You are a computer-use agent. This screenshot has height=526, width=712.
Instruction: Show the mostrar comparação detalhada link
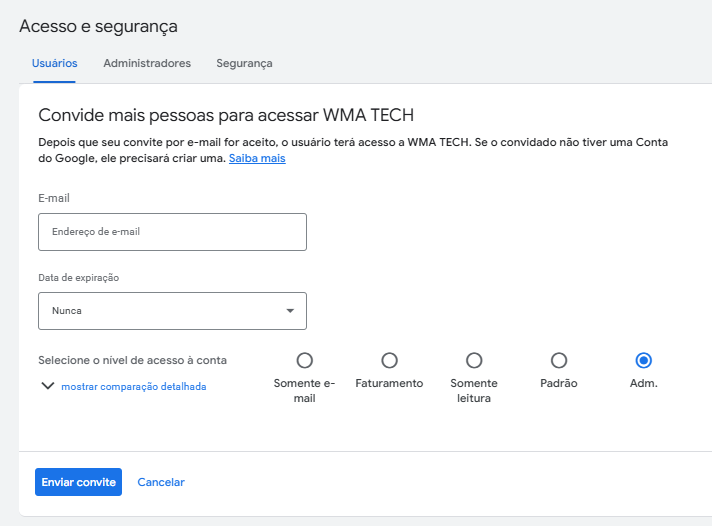click(134, 387)
